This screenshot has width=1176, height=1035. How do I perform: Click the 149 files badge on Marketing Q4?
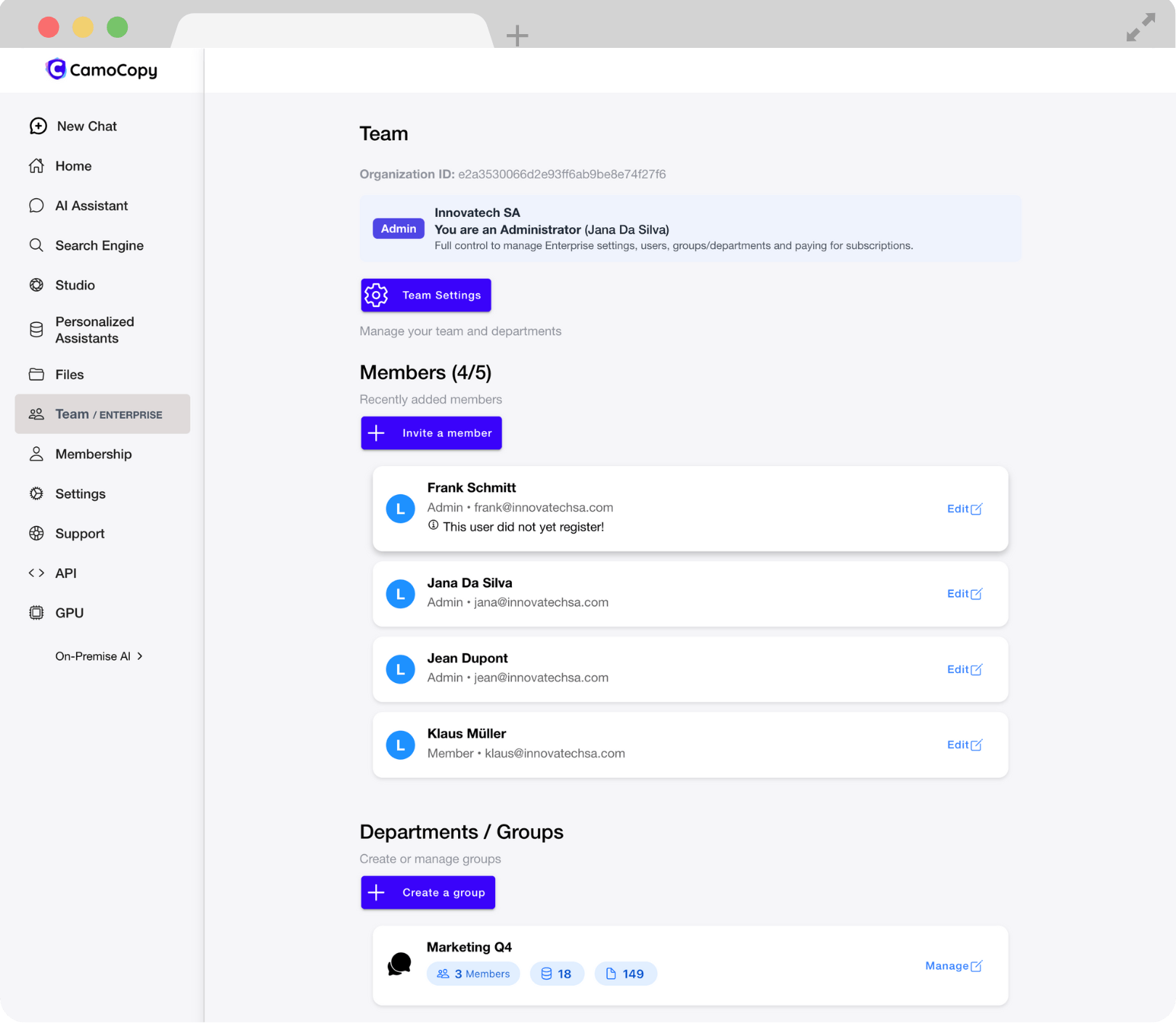[625, 973]
